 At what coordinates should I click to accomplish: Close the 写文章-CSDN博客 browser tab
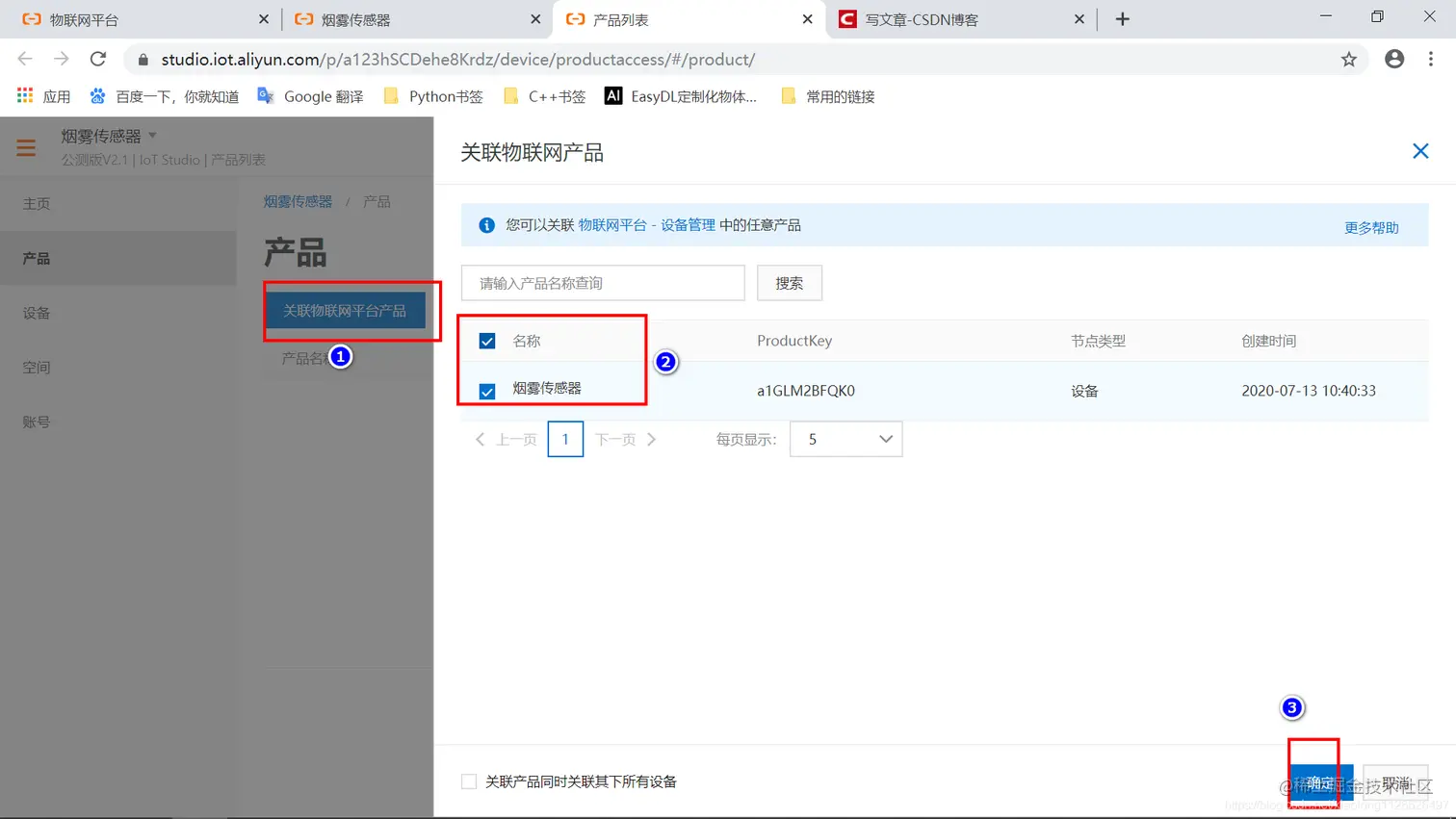pos(1079,19)
